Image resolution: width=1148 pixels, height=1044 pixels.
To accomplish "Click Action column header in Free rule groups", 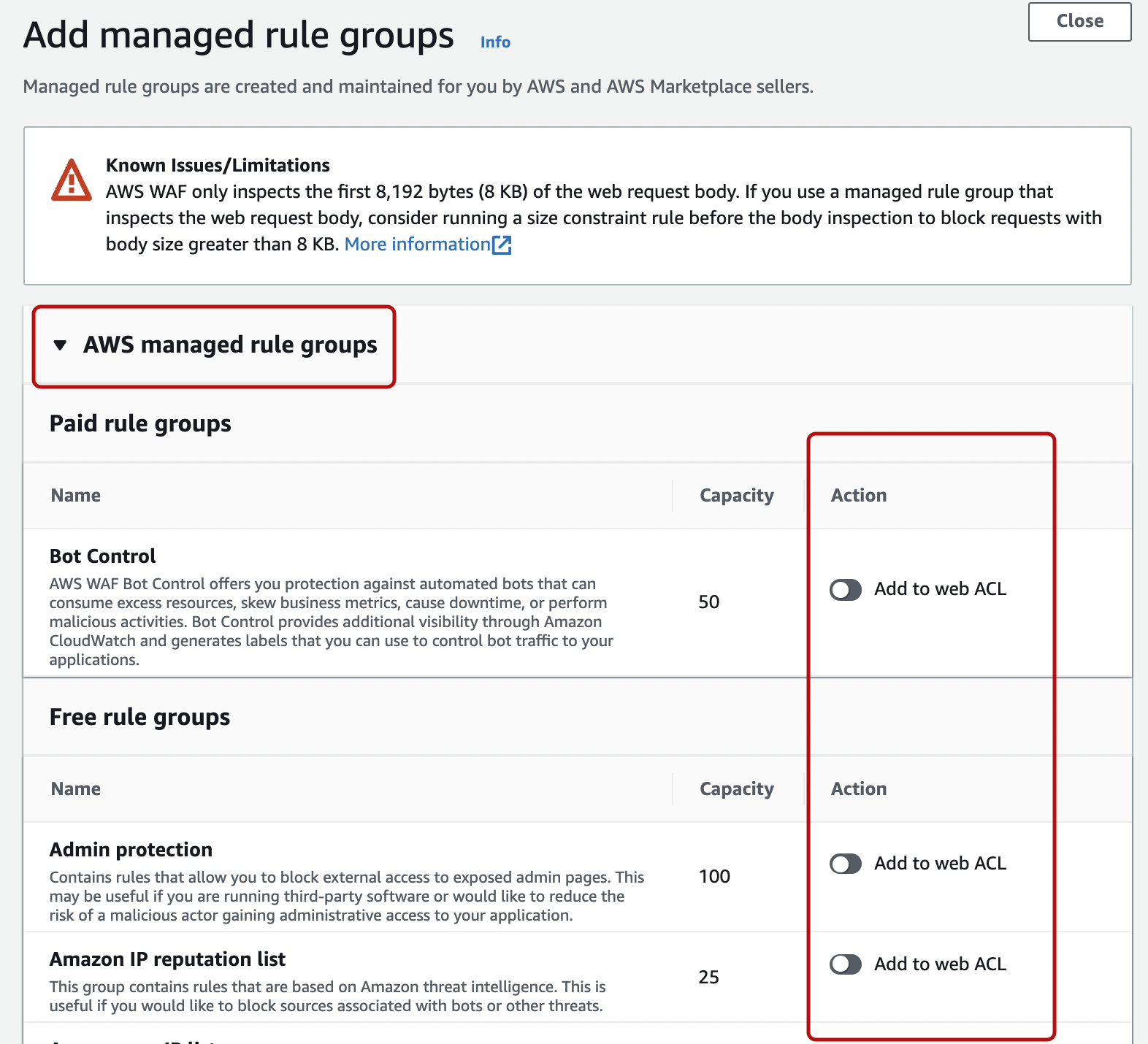I will click(x=859, y=789).
